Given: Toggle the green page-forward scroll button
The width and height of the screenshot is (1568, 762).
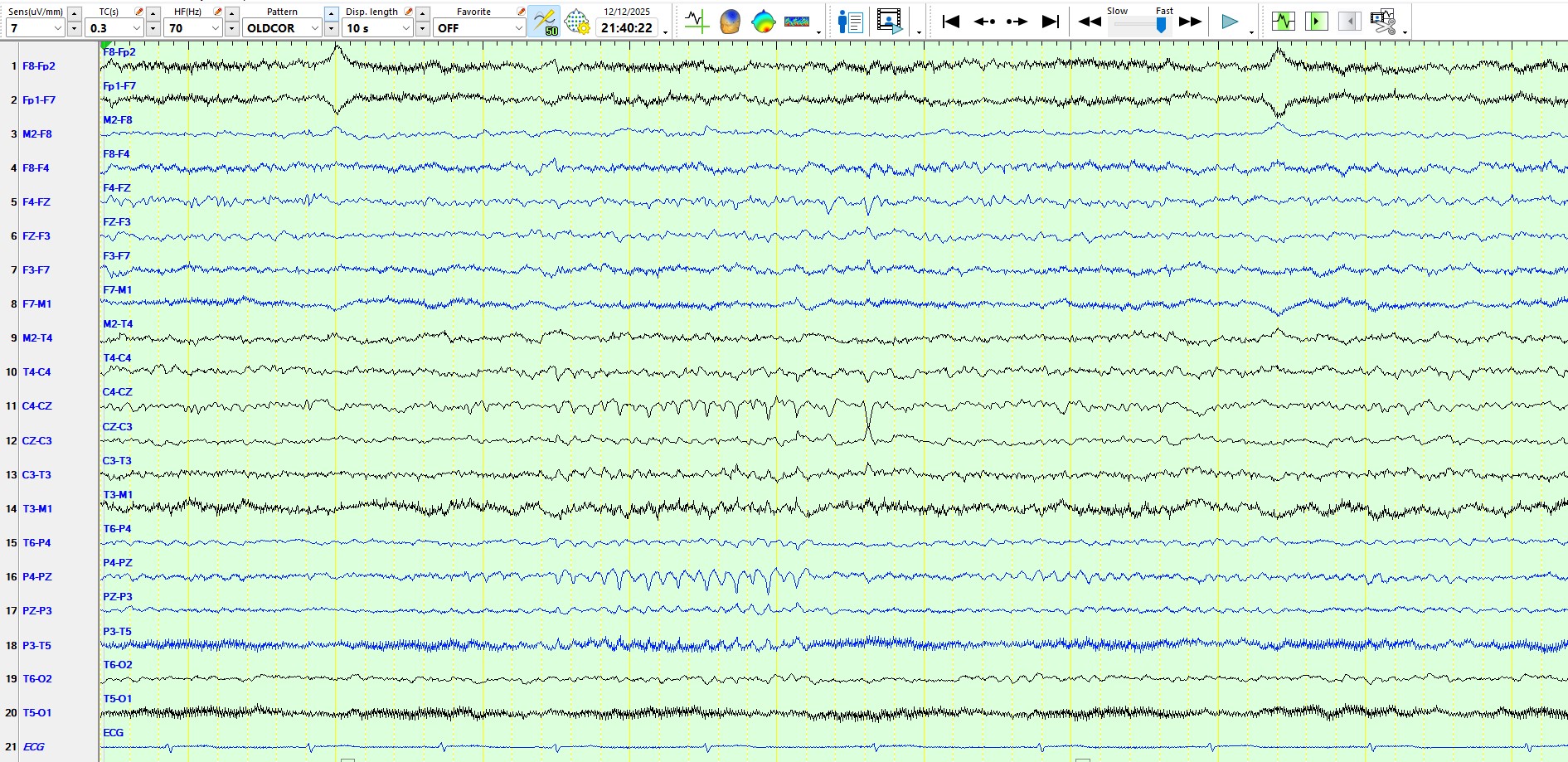Looking at the screenshot, I should point(1316,22).
